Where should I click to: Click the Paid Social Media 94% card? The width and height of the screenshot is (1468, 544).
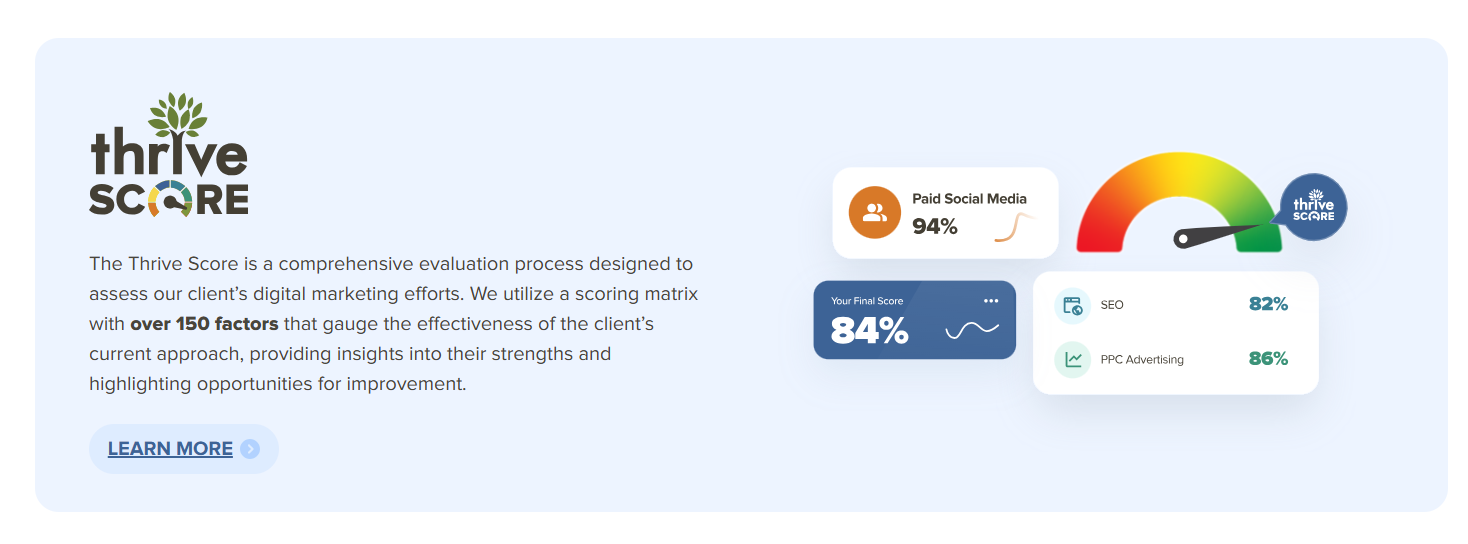point(945,213)
